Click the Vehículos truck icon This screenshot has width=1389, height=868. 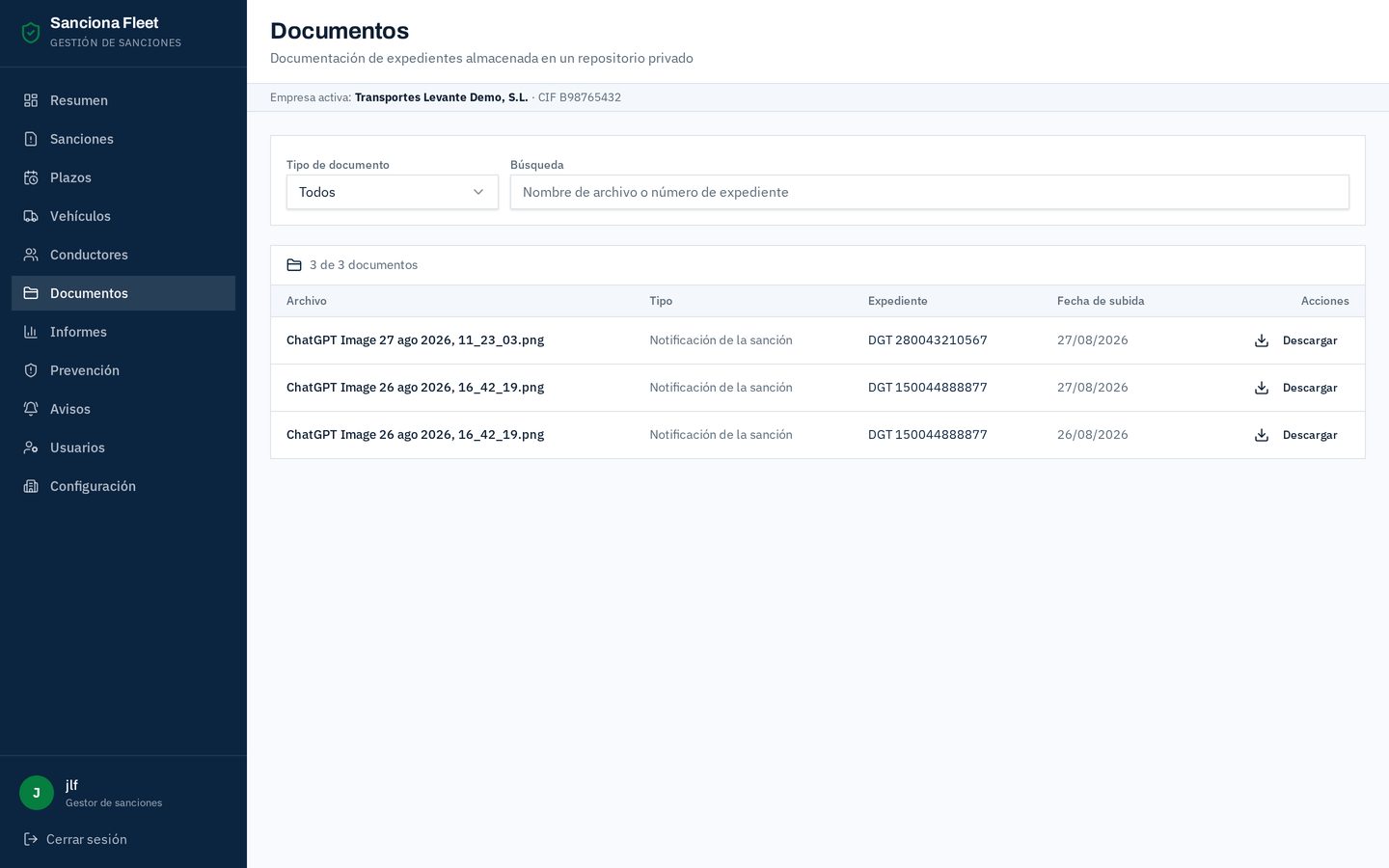point(31,216)
